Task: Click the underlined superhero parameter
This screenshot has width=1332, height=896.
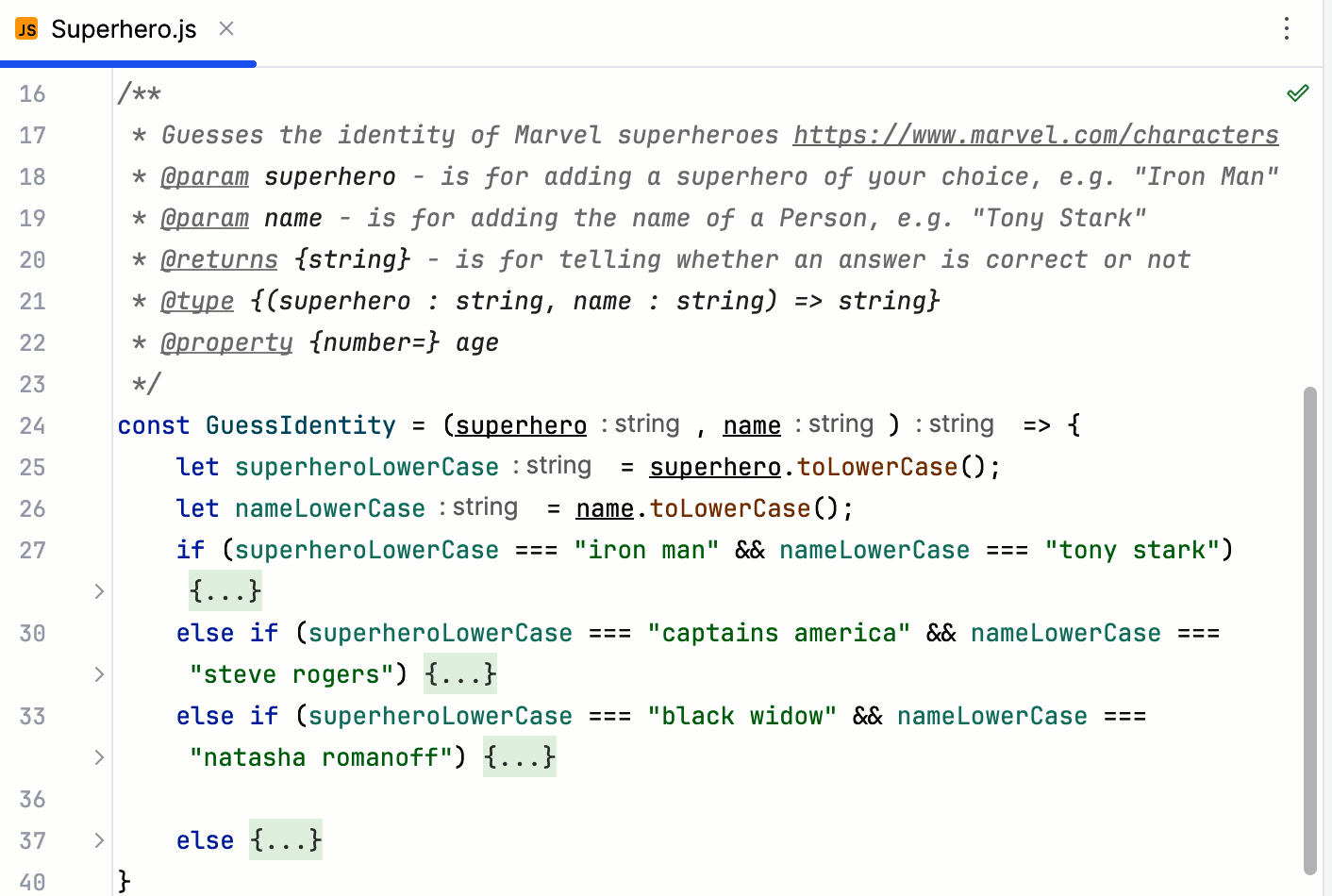Action: 520,425
